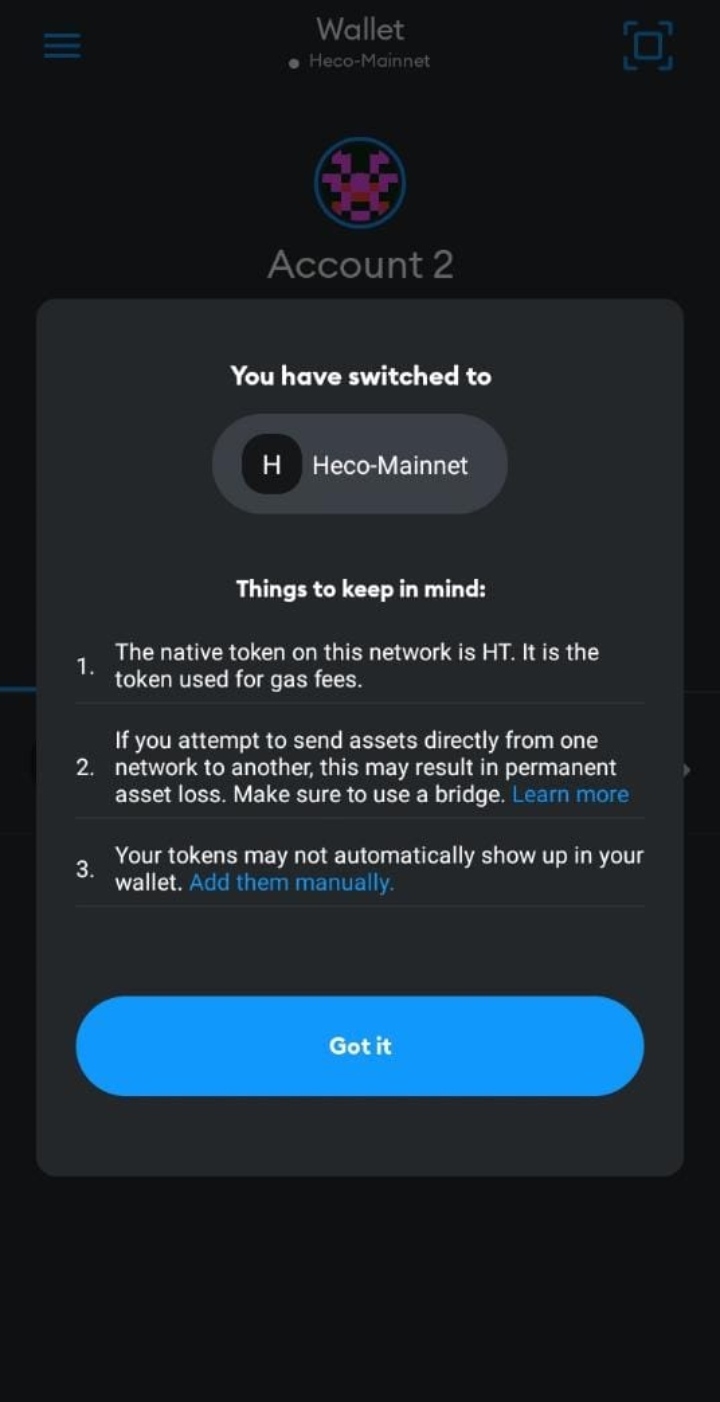This screenshot has width=720, height=1402.
Task: Switch to the Wallet tab
Action: pyautogui.click(x=360, y=29)
